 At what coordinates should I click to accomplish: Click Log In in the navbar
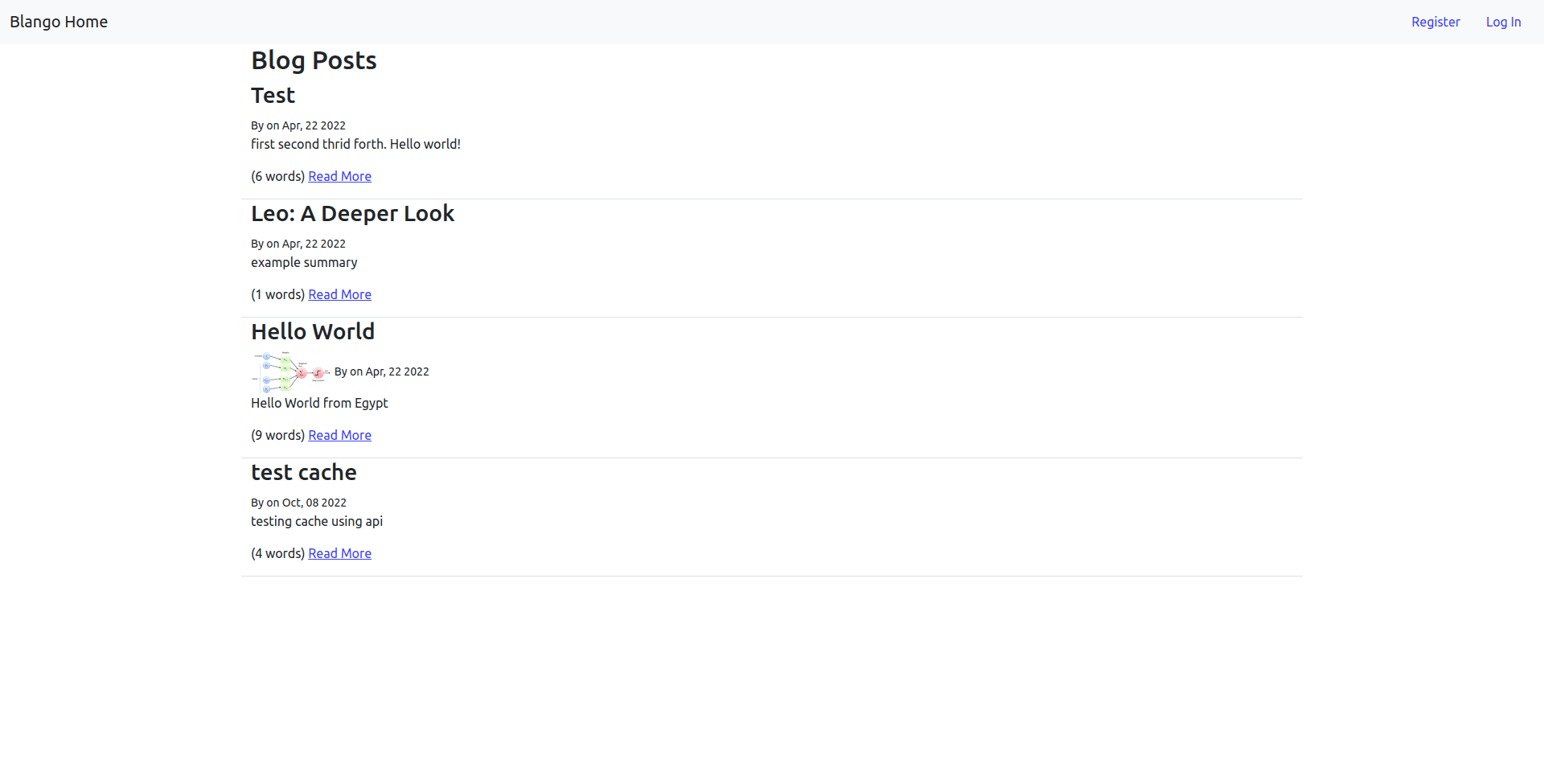tap(1503, 22)
